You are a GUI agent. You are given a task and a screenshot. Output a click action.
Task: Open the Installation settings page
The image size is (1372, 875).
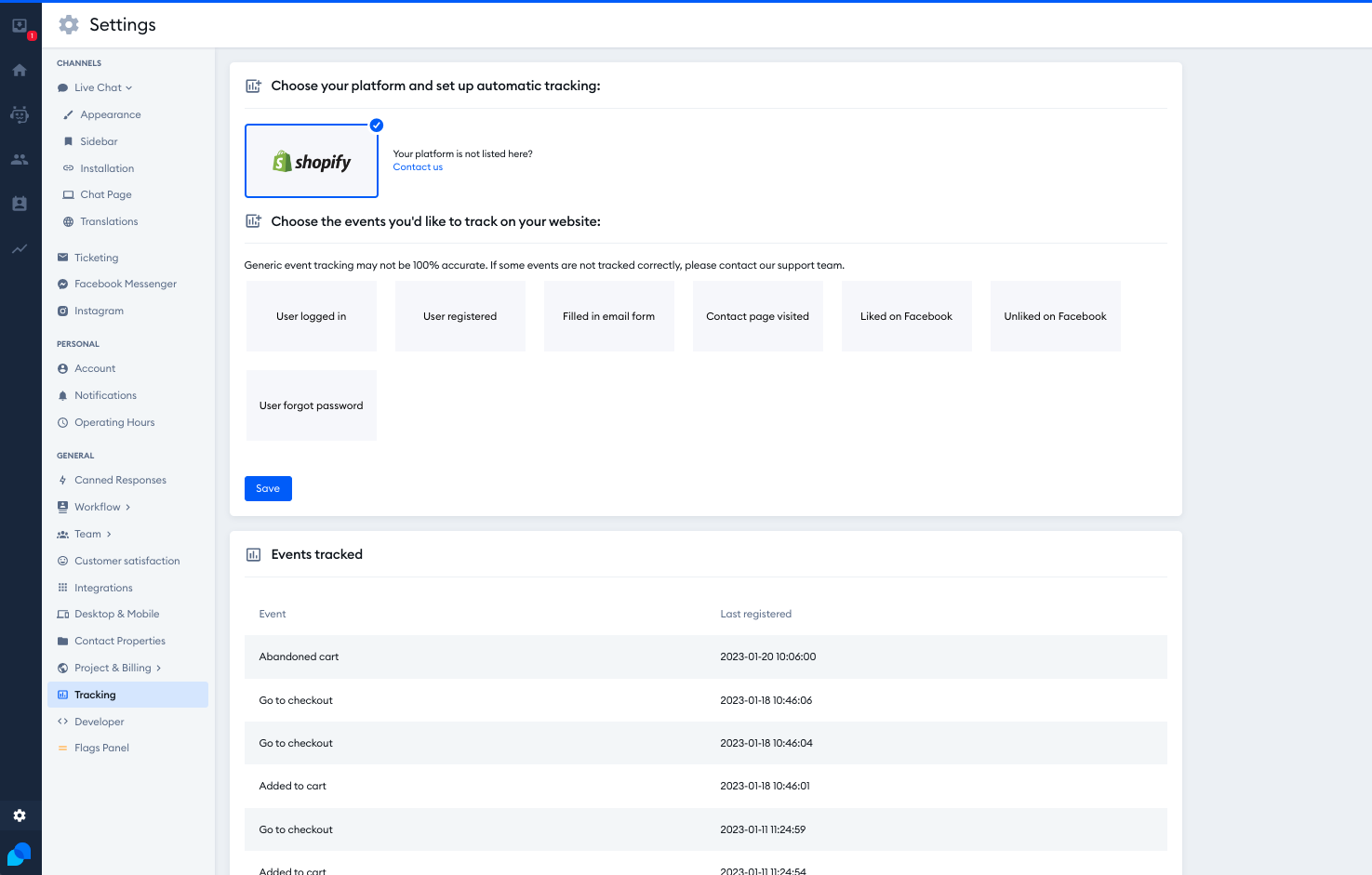click(107, 168)
